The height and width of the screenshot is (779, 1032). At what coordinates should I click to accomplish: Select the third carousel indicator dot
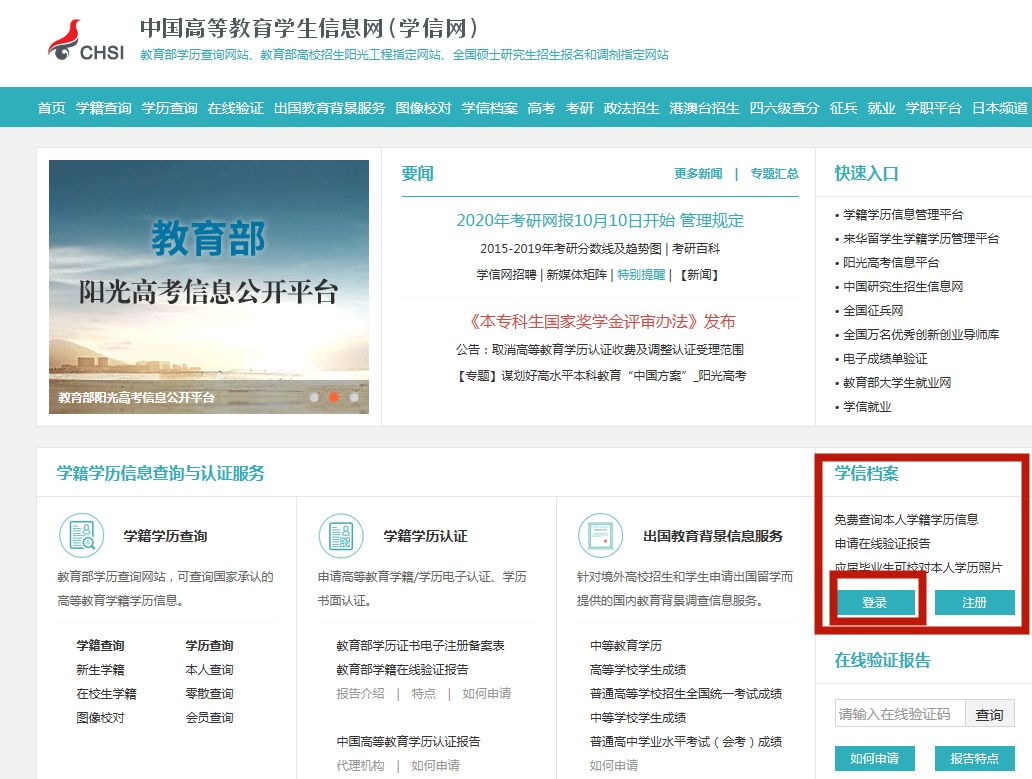[354, 397]
